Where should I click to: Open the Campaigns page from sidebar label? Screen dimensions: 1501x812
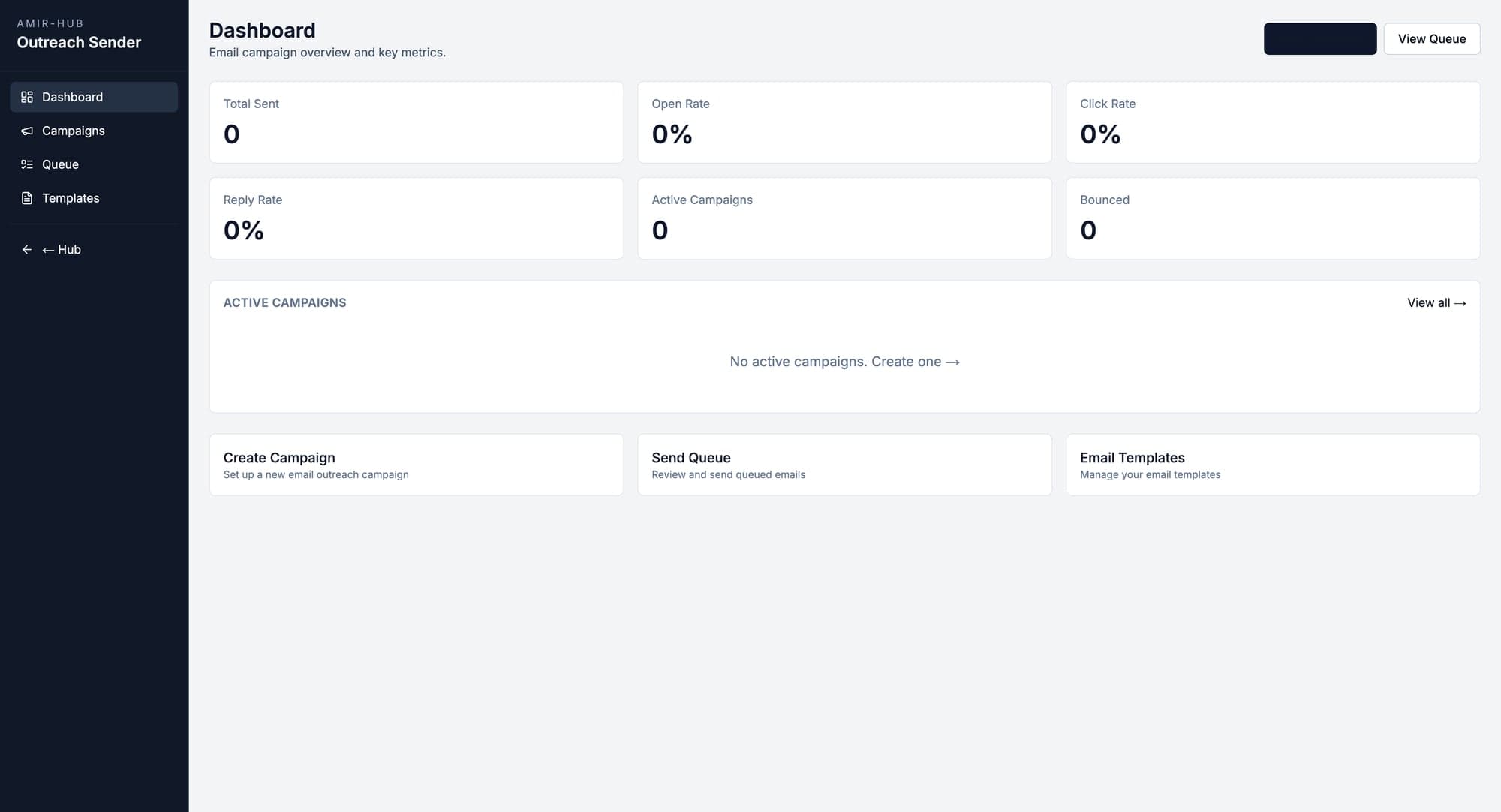tap(74, 131)
